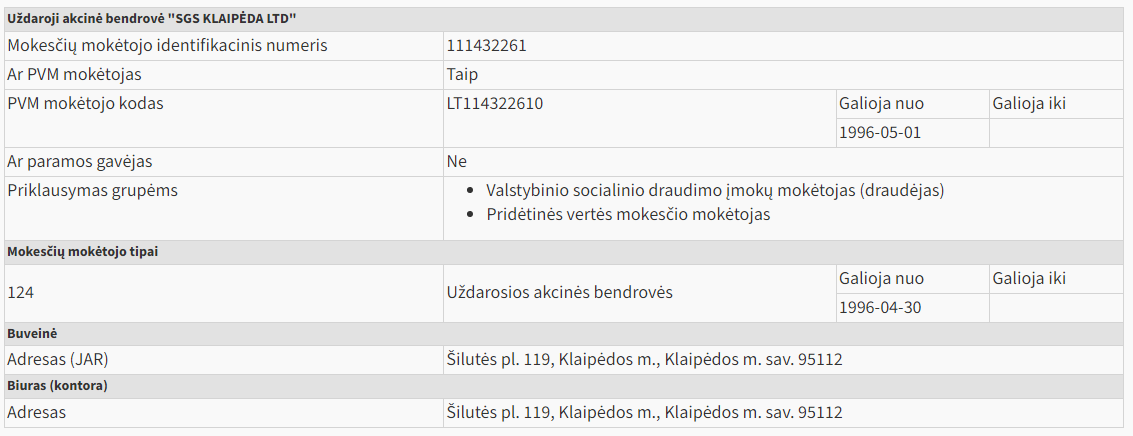Screen dimensions: 1133x436
Task: Click the "Ar PVM mokėtojas" label
Action: click(x=74, y=75)
